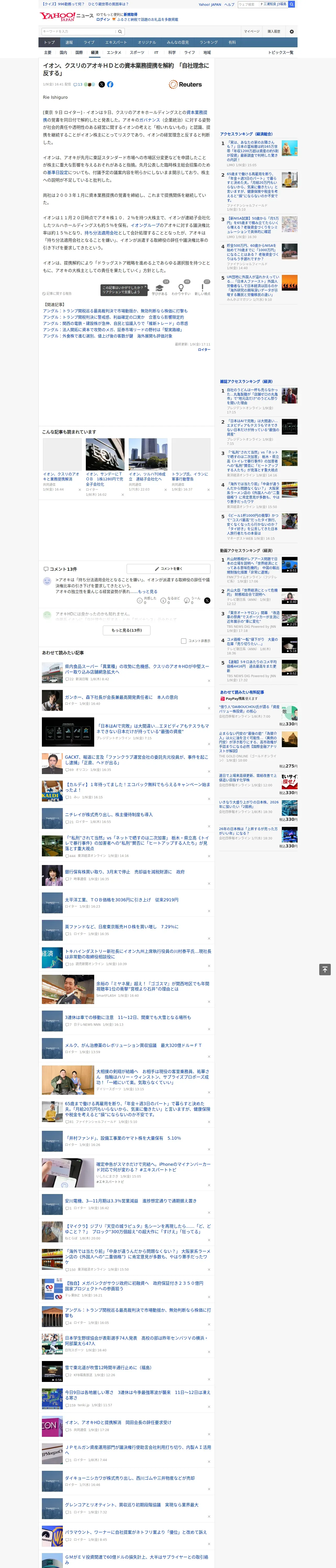Viewport: 336px width, 1568px height.
Task: Click the ログイン link in header
Action: 103,20
